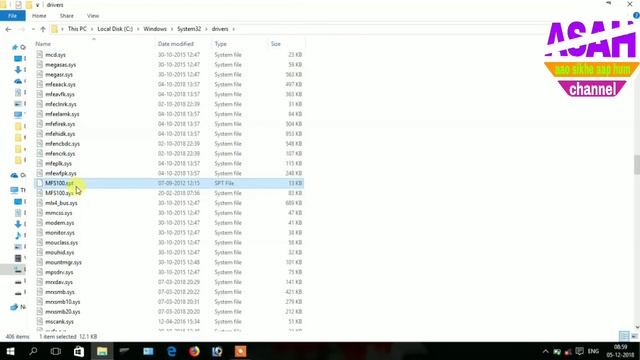640x360 pixels.
Task: Click Properties icon in quick access toolbar
Action: click(18, 5)
